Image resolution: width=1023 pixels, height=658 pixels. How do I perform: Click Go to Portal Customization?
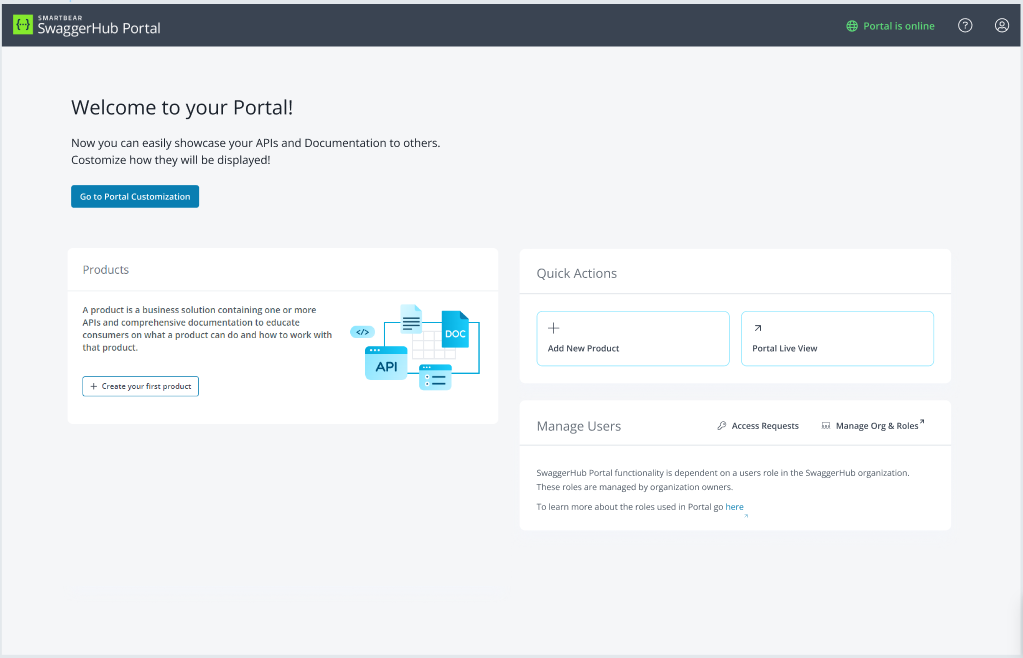pyautogui.click(x=134, y=196)
